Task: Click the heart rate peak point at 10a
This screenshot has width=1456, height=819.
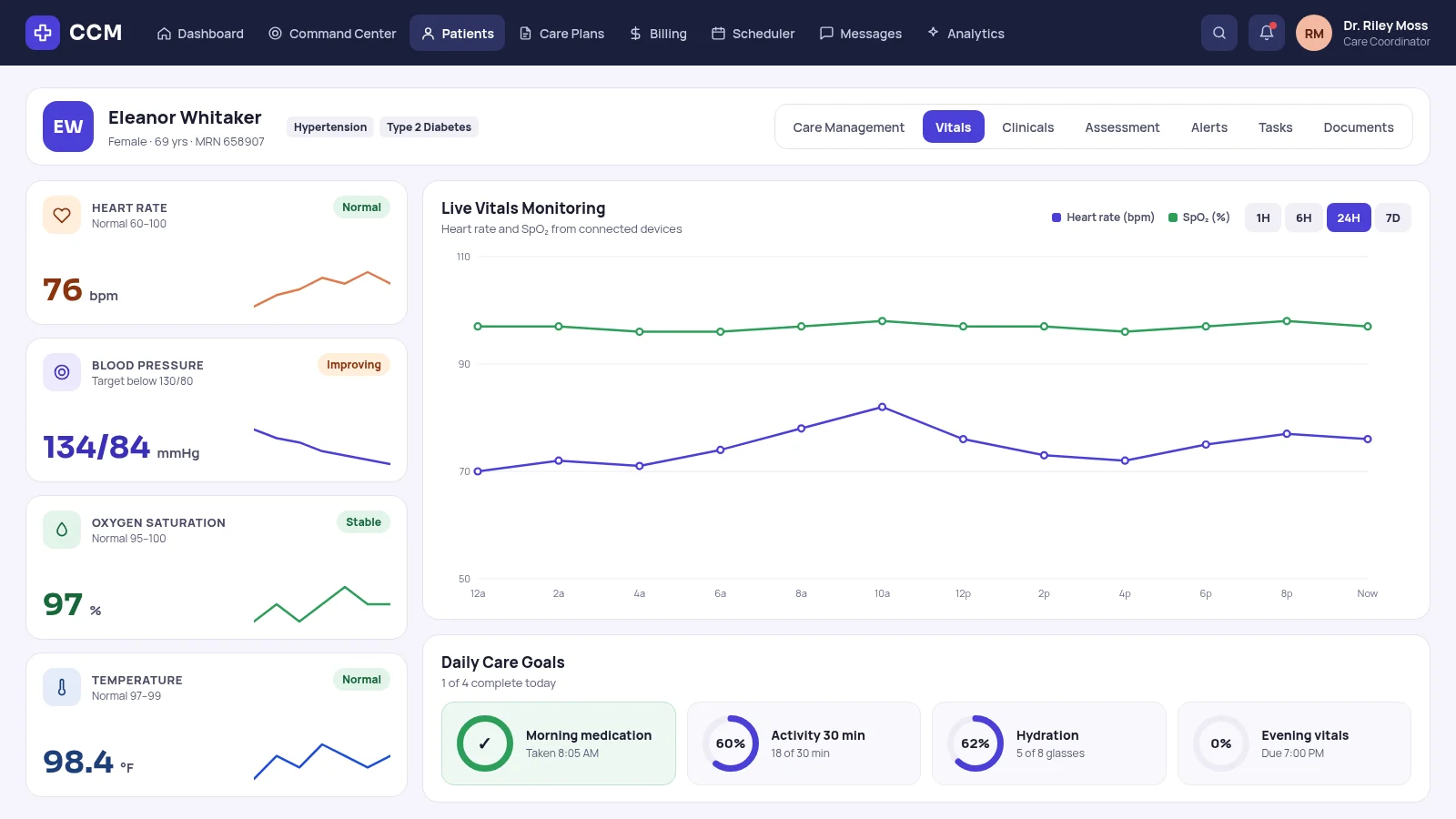Action: click(882, 407)
